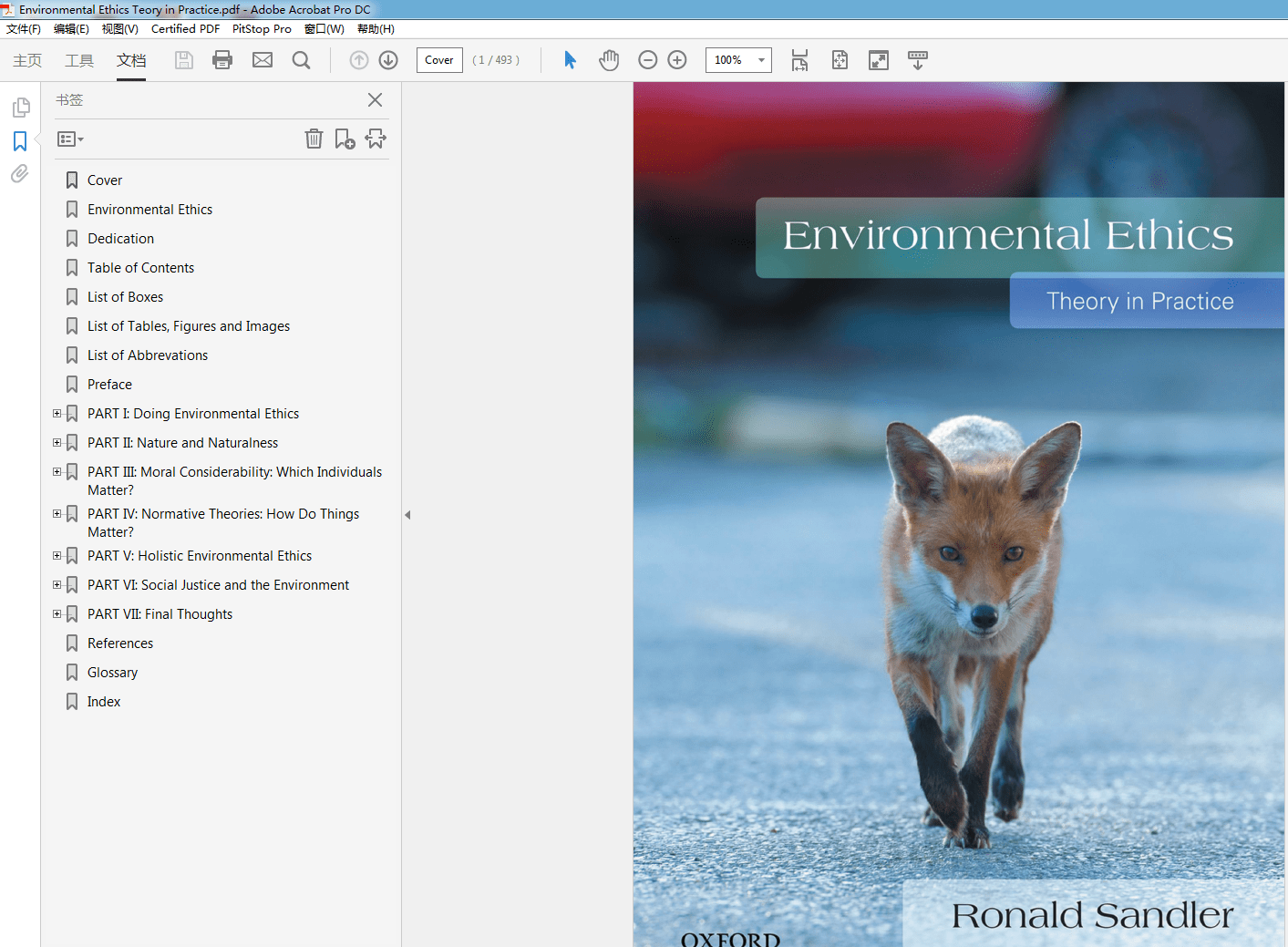1288x947 pixels.
Task: Open the bookmark options dropdown
Action: click(69, 139)
